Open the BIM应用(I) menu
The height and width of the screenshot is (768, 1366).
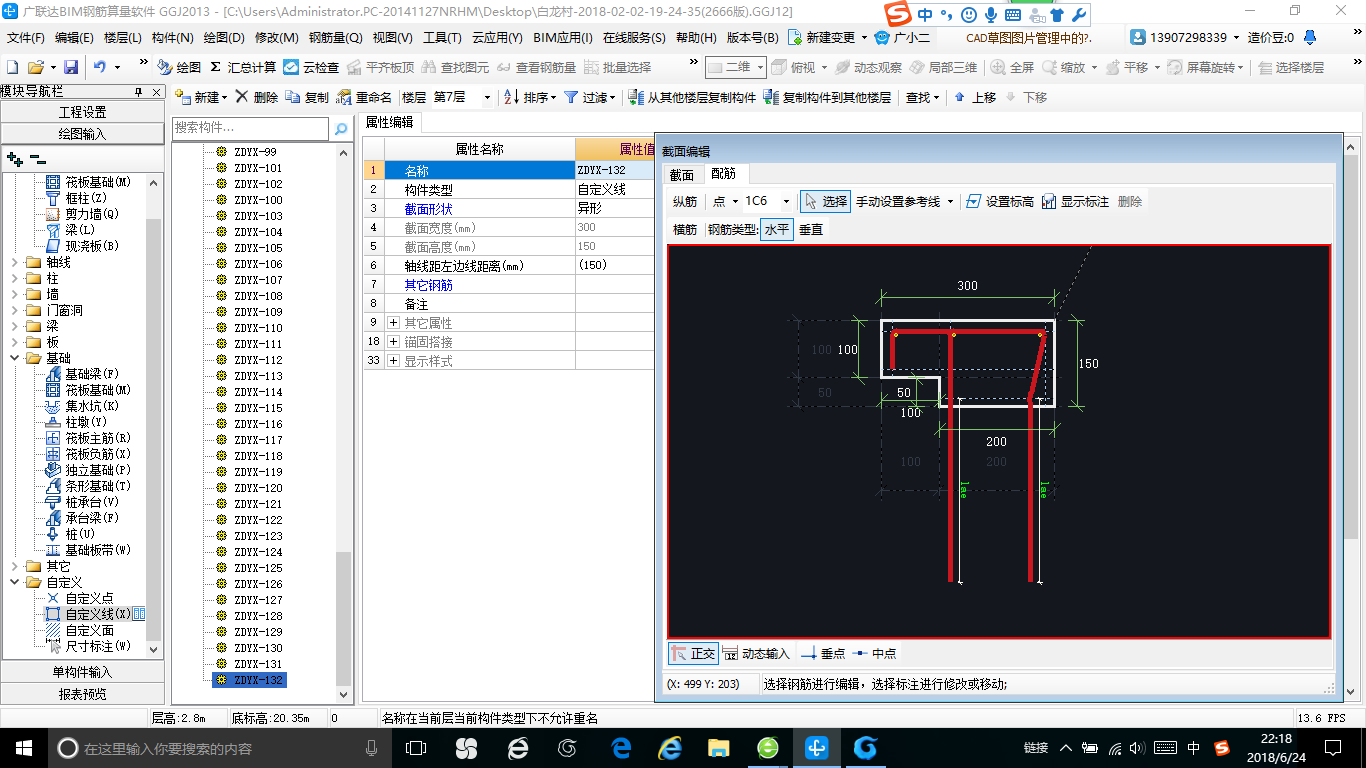(563, 37)
